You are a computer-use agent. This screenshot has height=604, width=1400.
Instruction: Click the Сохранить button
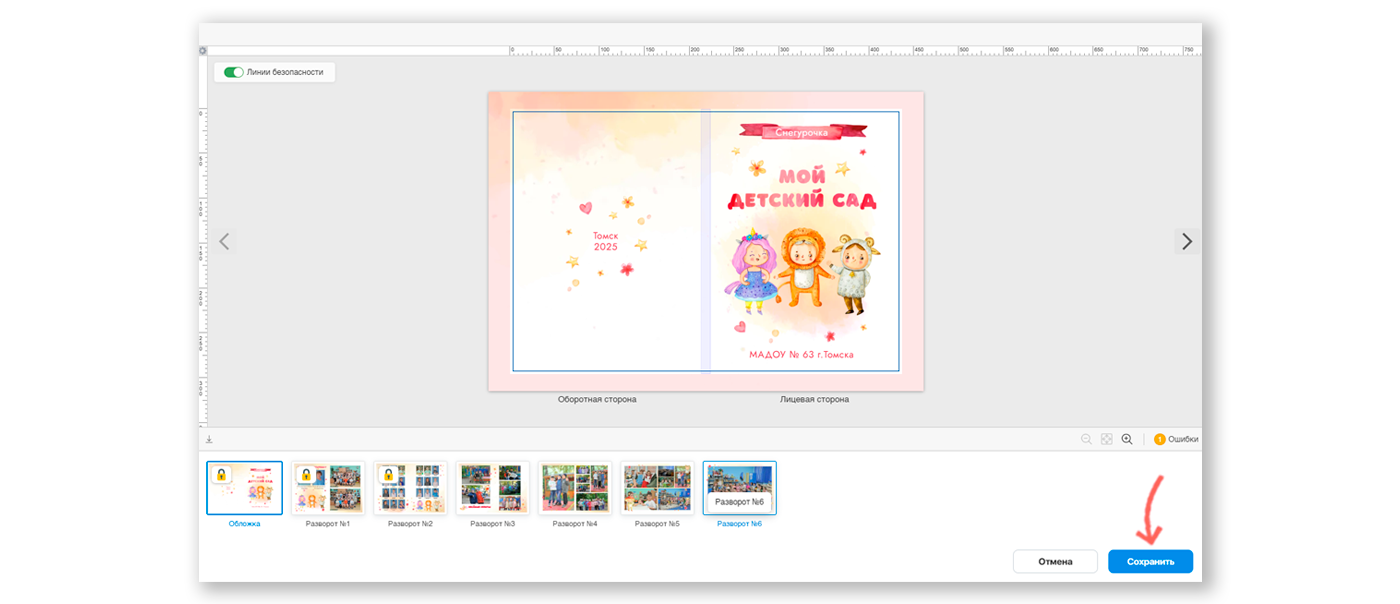click(1150, 562)
